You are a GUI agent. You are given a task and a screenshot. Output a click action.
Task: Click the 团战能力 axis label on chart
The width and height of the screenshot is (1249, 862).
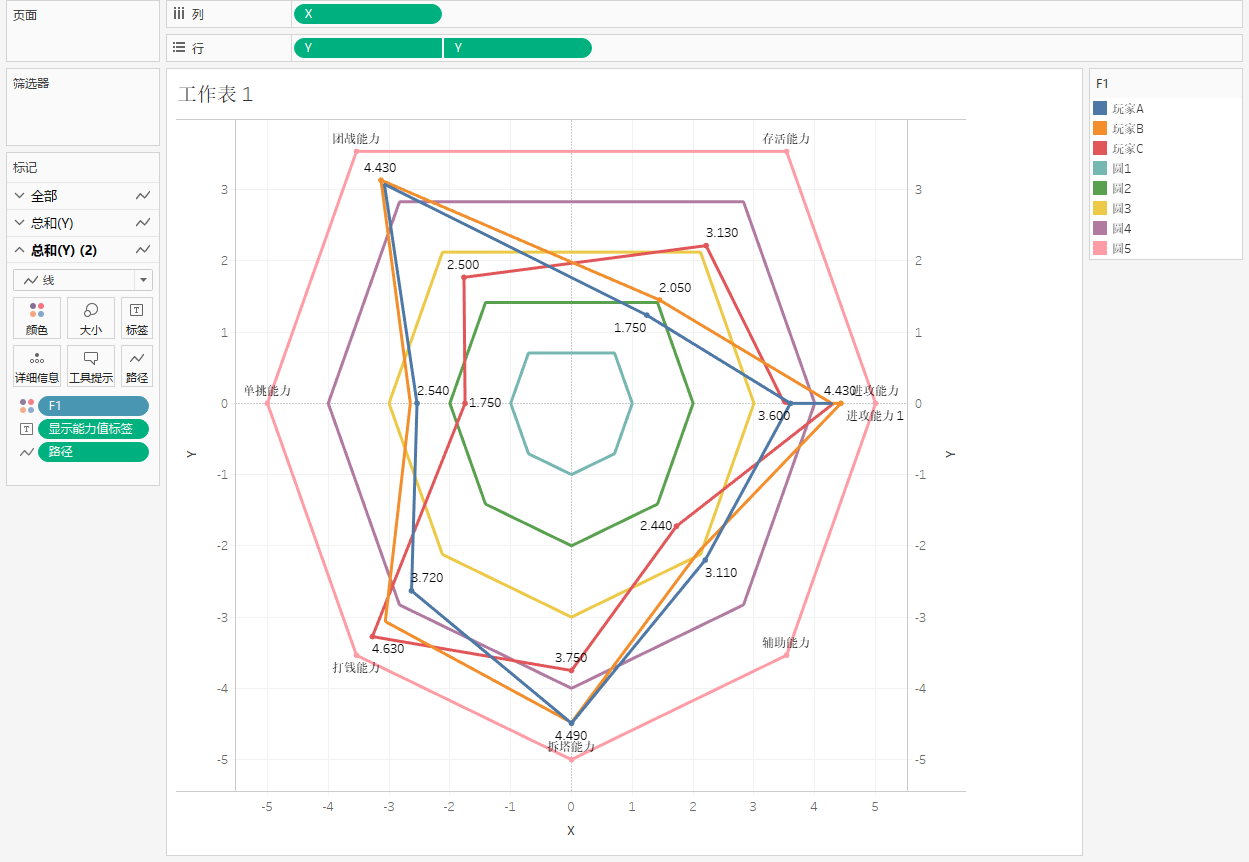tap(356, 139)
